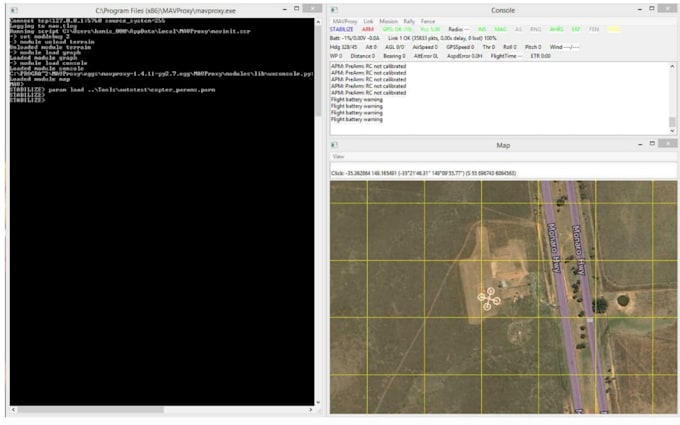Viewport: 680px width, 425px height.
Task: Click the AirSpeed 0 readout
Action: (x=425, y=47)
